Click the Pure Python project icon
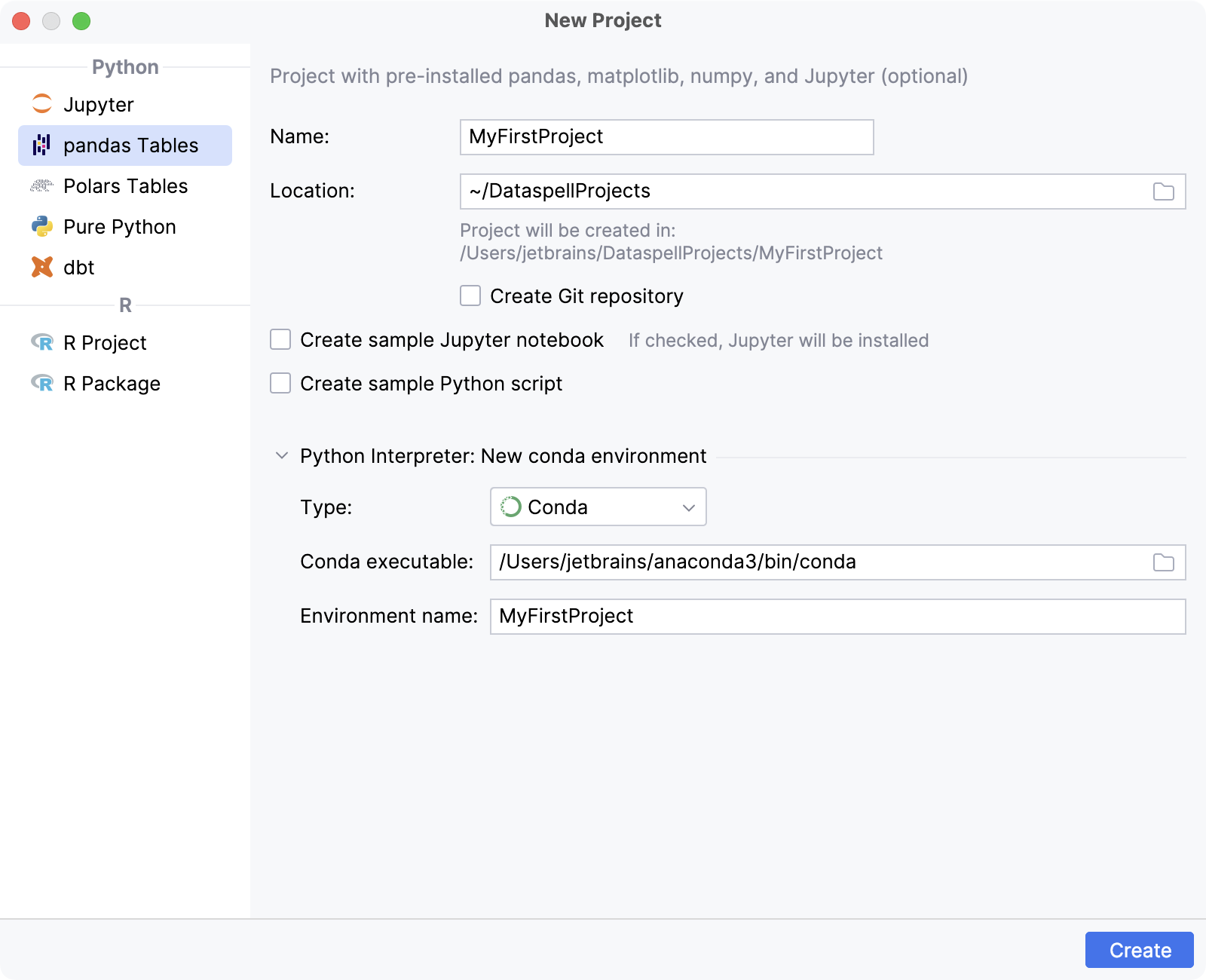The height and width of the screenshot is (980, 1206). [x=42, y=226]
